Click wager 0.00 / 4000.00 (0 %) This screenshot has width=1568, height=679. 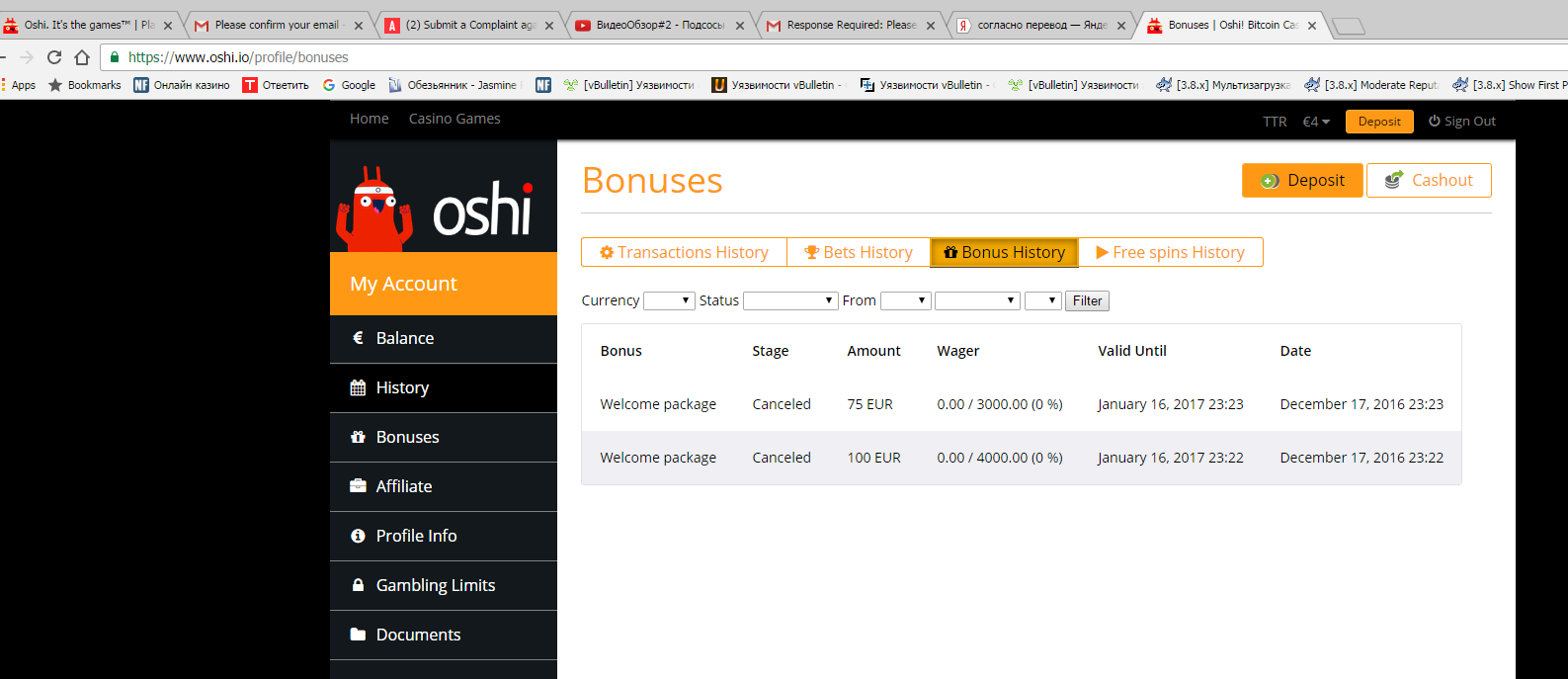click(1000, 458)
